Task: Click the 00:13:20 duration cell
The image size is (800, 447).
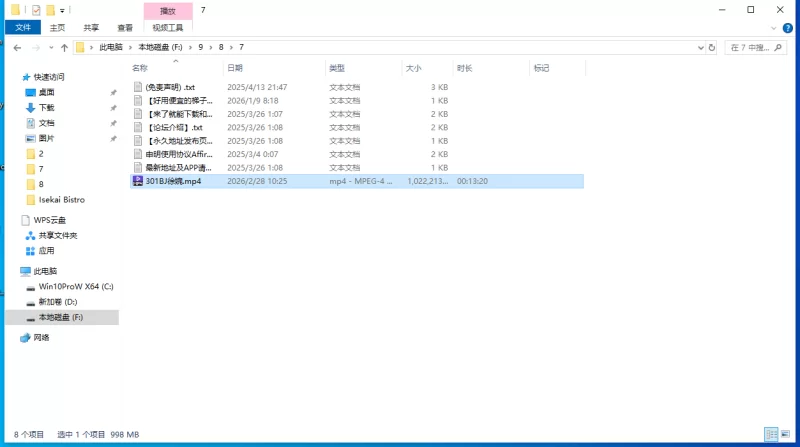Action: (472, 181)
